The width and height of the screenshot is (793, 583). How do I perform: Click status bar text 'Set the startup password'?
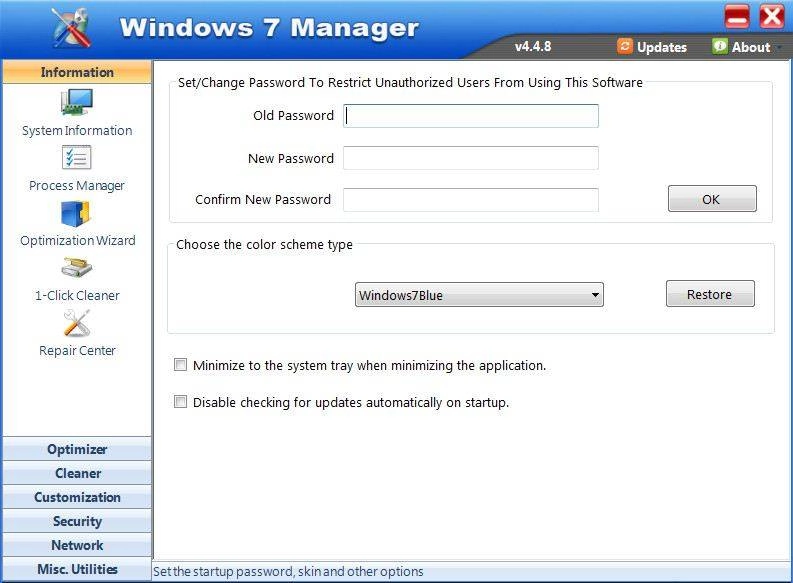[223, 571]
